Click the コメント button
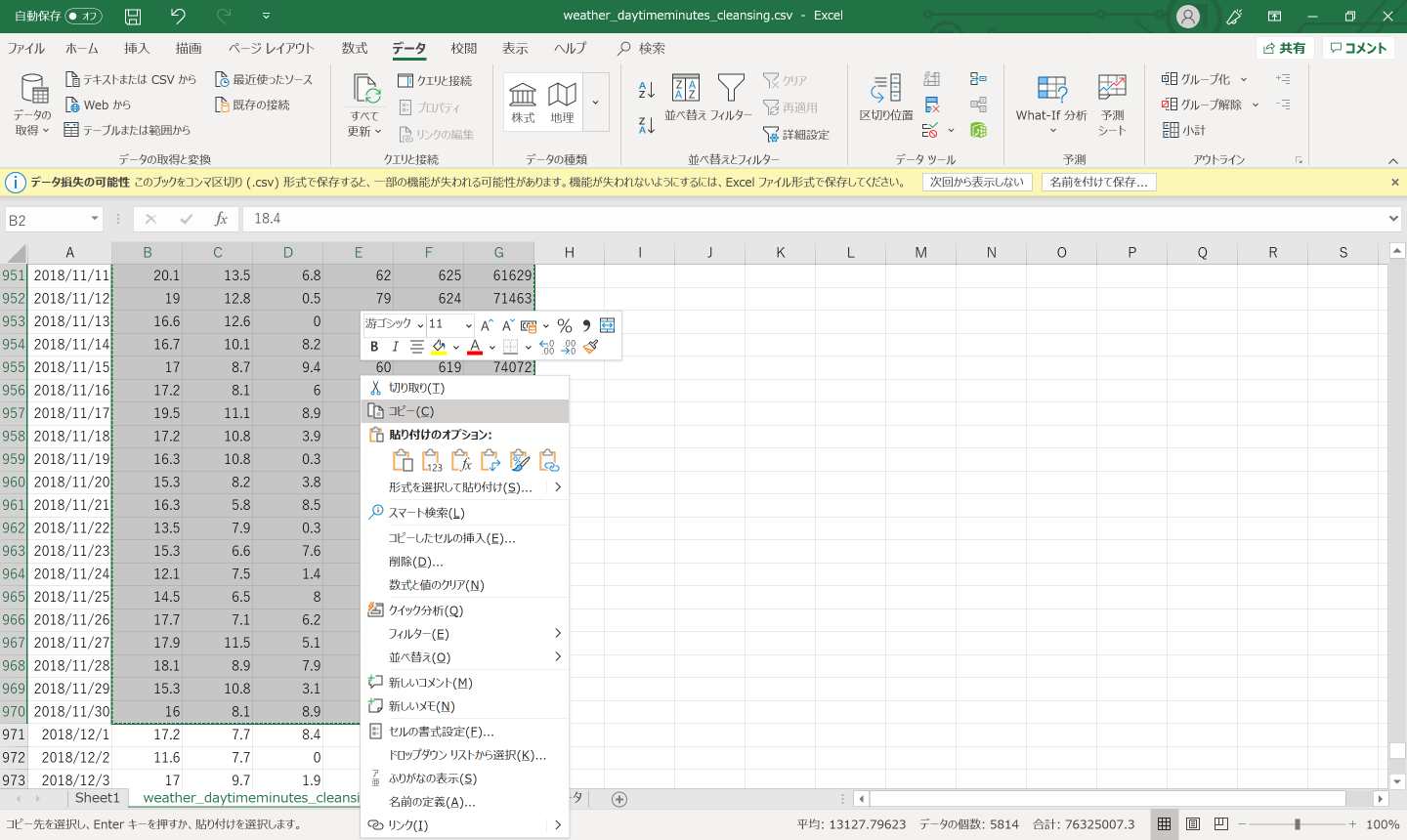1407x840 pixels. (1359, 48)
